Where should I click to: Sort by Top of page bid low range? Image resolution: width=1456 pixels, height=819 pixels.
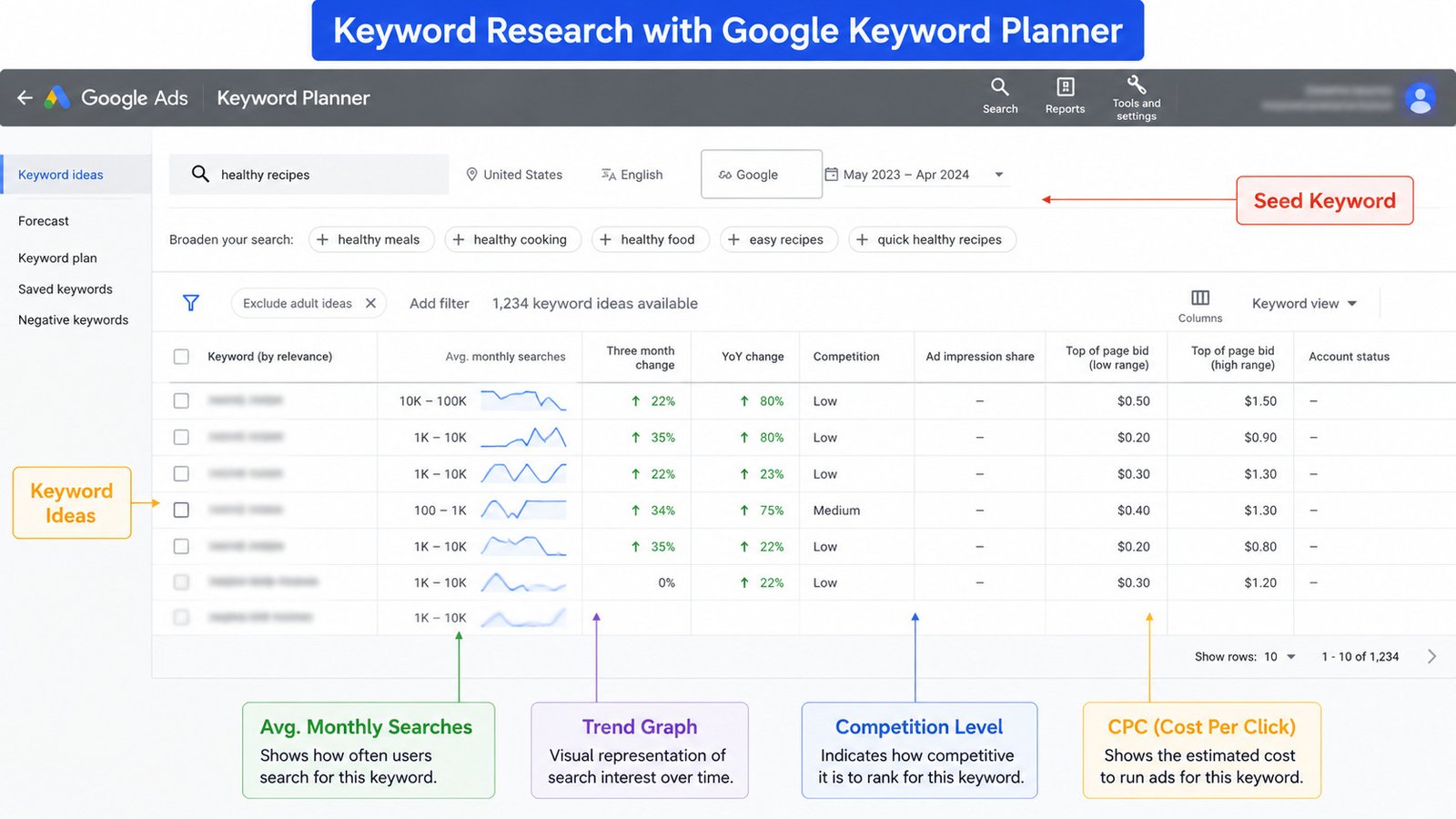tap(1107, 357)
